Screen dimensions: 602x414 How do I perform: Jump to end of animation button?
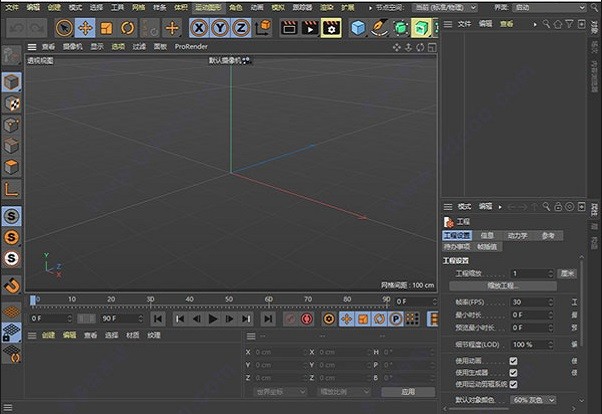268,319
